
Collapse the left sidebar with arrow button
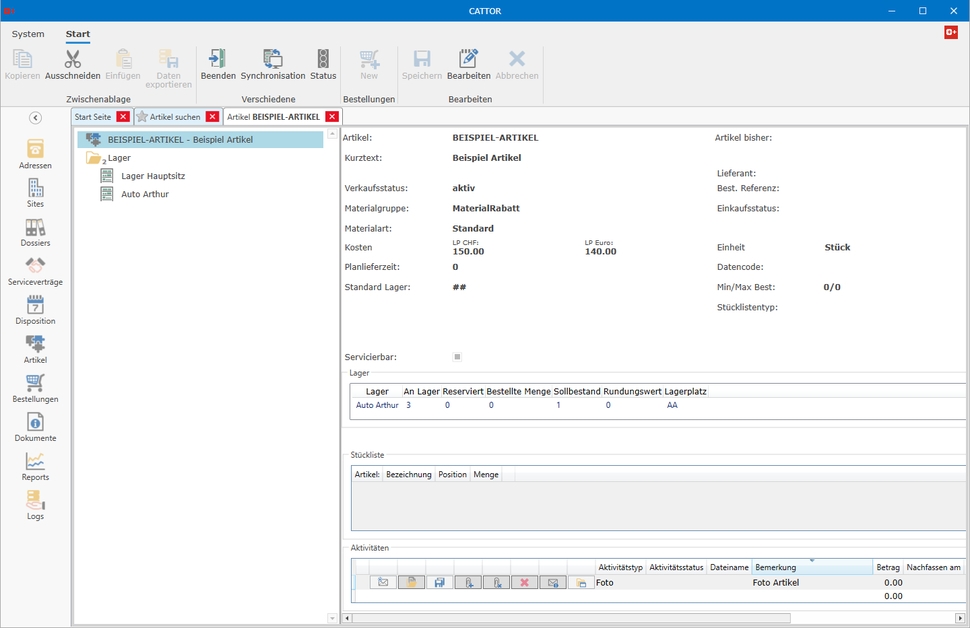[x=35, y=118]
